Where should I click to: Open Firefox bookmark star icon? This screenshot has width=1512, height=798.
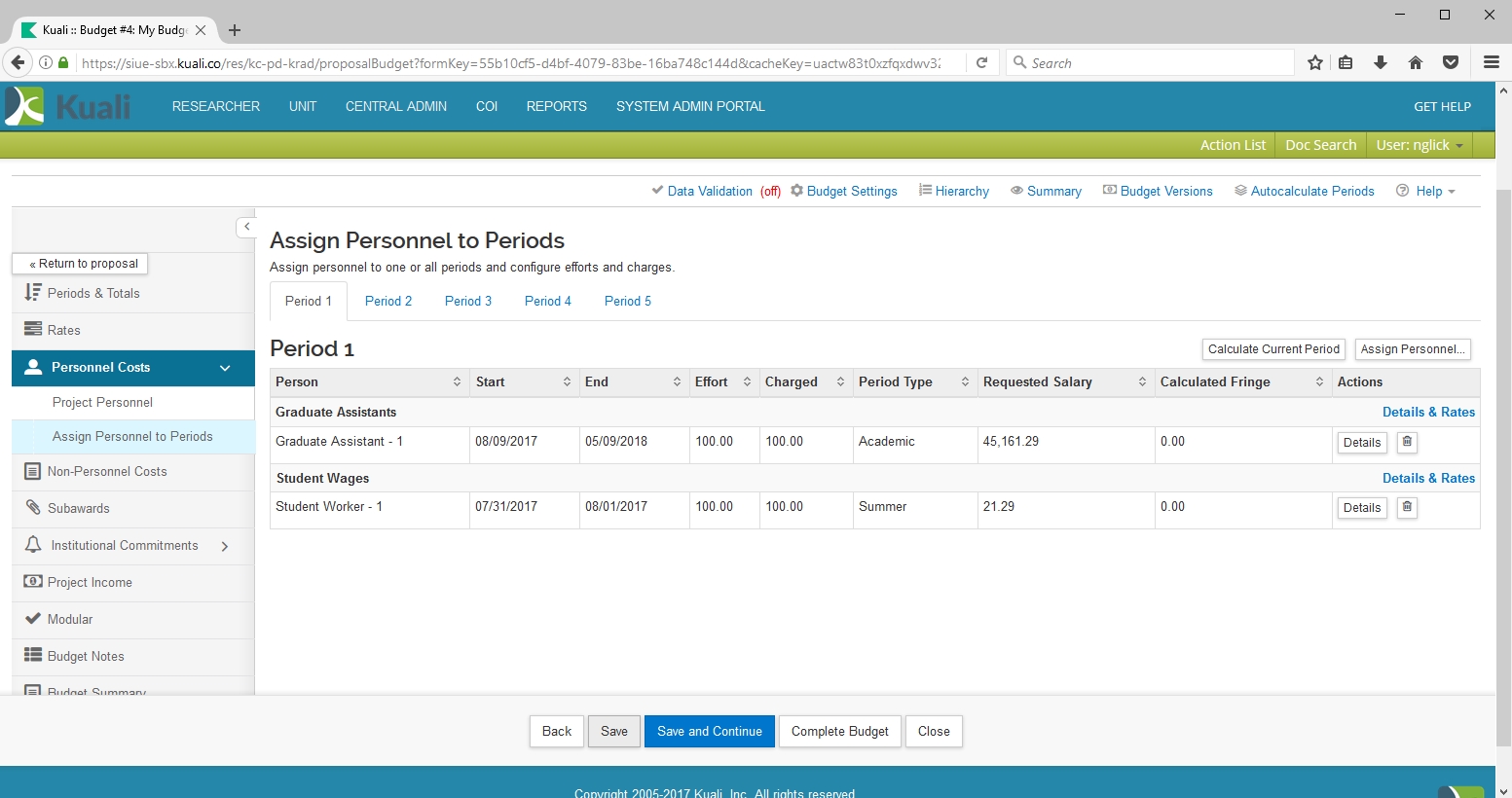coord(1315,63)
